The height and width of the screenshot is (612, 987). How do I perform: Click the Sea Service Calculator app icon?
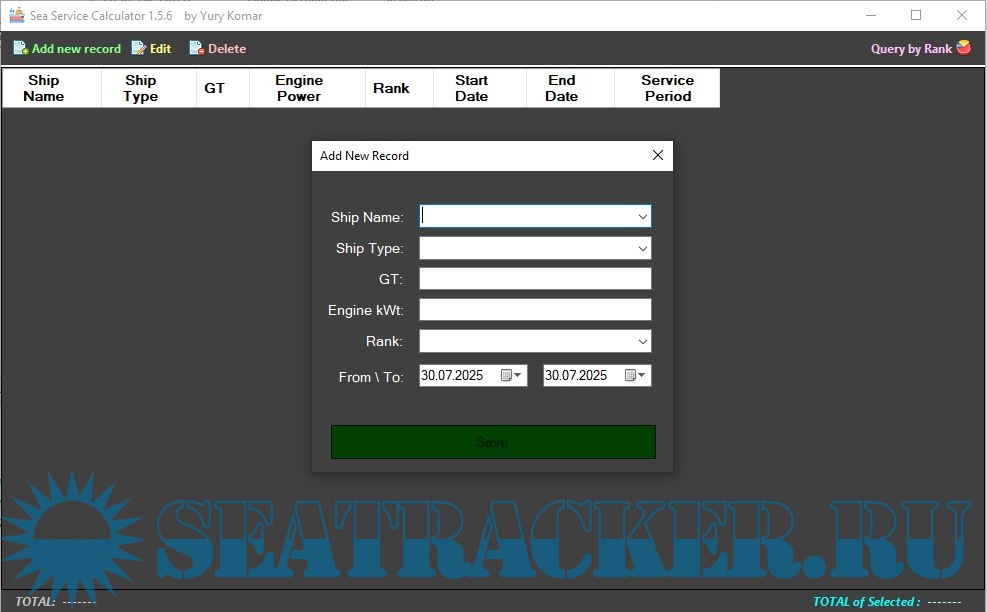[16, 15]
